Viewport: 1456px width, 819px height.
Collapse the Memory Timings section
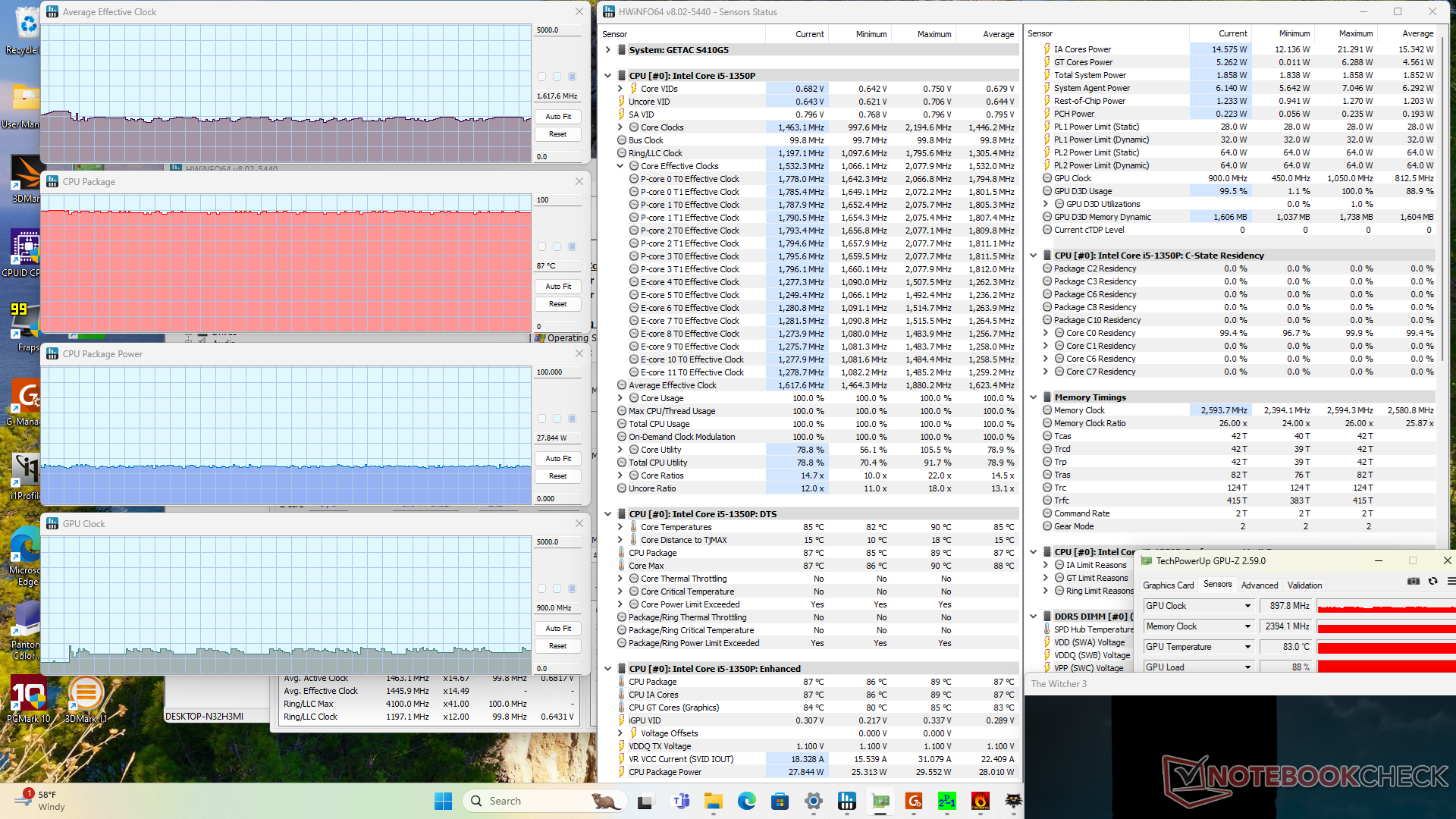tap(1034, 397)
